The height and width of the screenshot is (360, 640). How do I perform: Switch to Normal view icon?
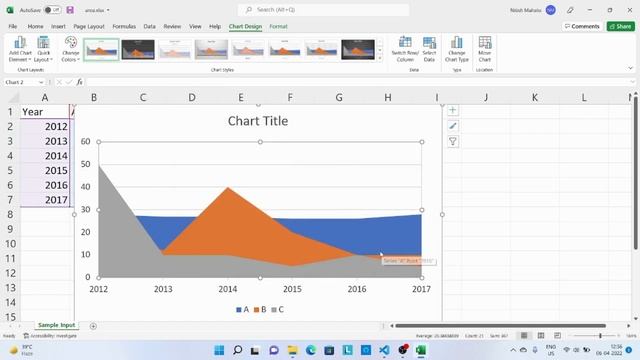[524, 336]
